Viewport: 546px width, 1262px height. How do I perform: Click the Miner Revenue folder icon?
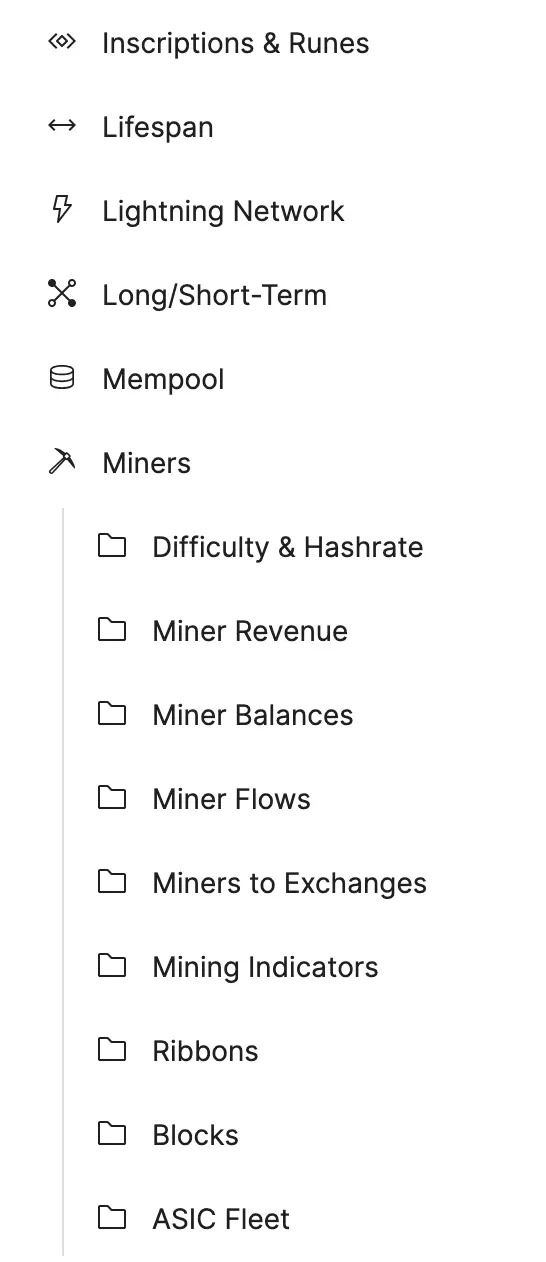112,630
